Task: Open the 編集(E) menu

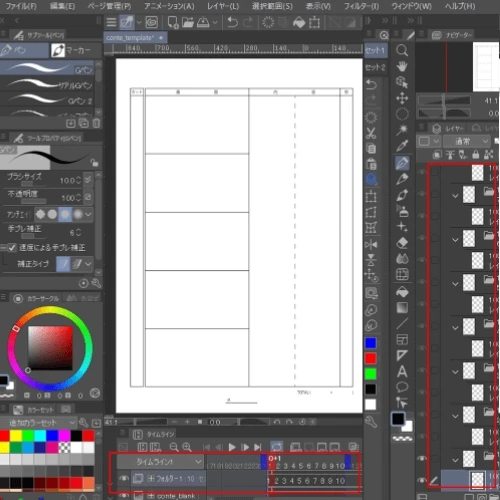Action: [62, 6]
